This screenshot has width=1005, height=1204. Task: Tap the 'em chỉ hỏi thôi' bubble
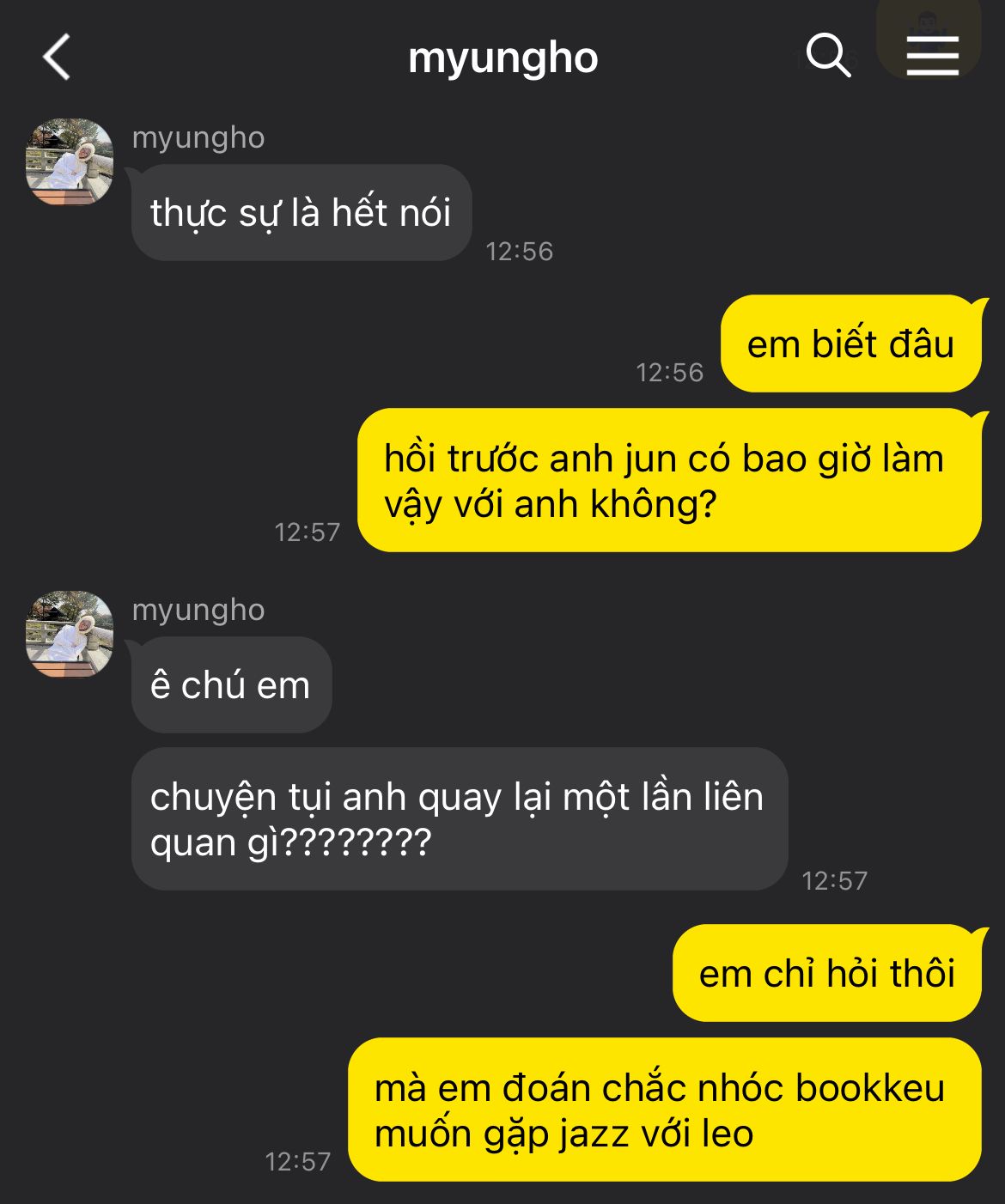click(x=827, y=973)
